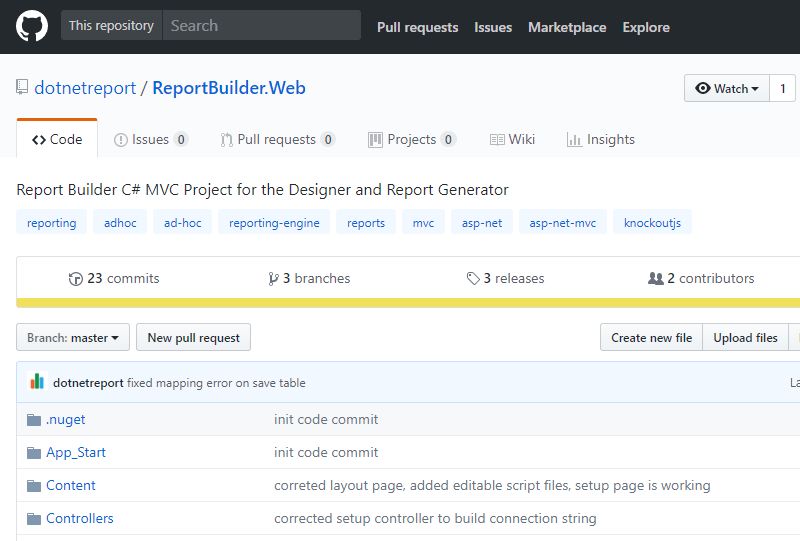Click the commits history clock icon

76,279
